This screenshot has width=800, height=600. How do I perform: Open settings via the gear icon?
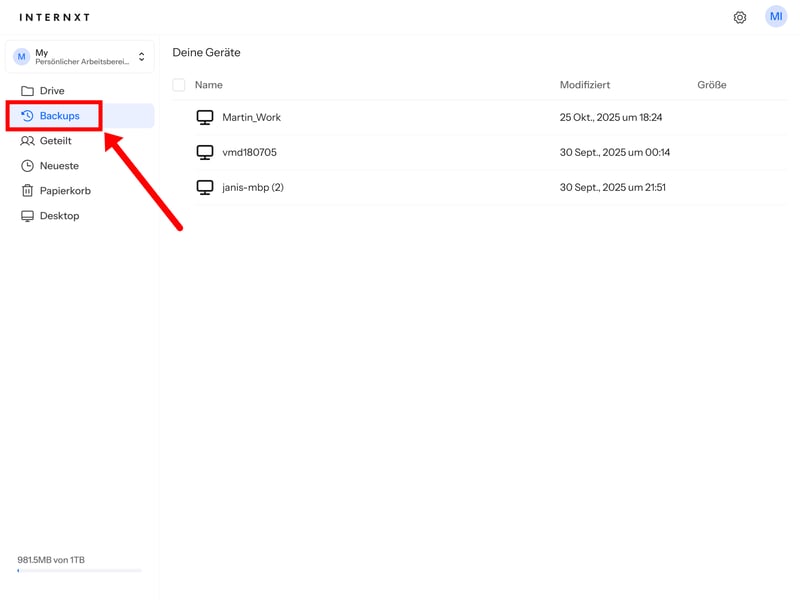coord(740,17)
